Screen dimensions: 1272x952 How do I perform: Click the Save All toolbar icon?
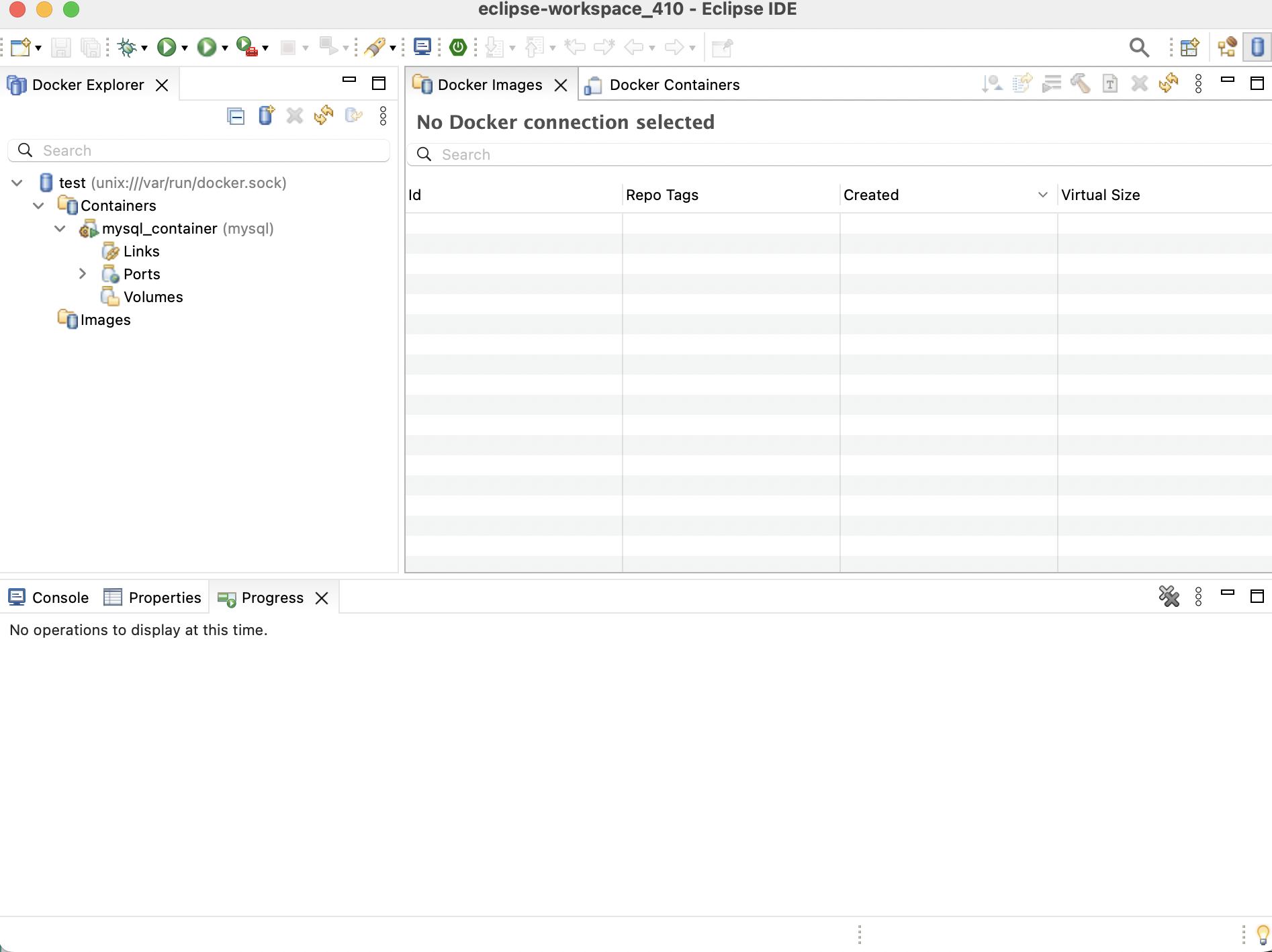(x=90, y=48)
